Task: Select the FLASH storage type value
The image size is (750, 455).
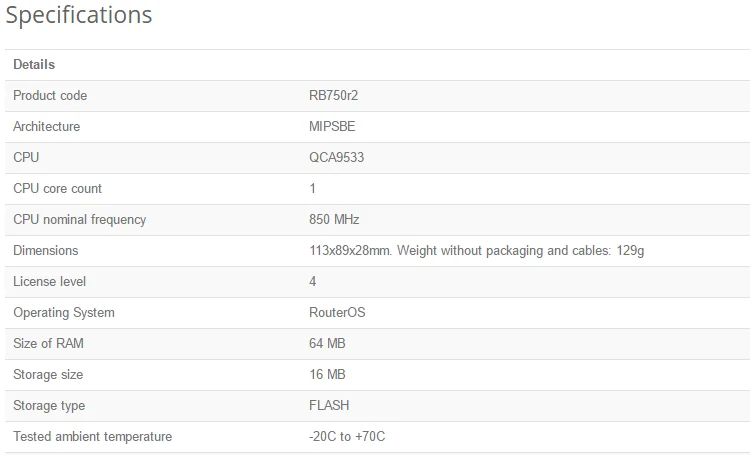Action: pyautogui.click(x=329, y=405)
